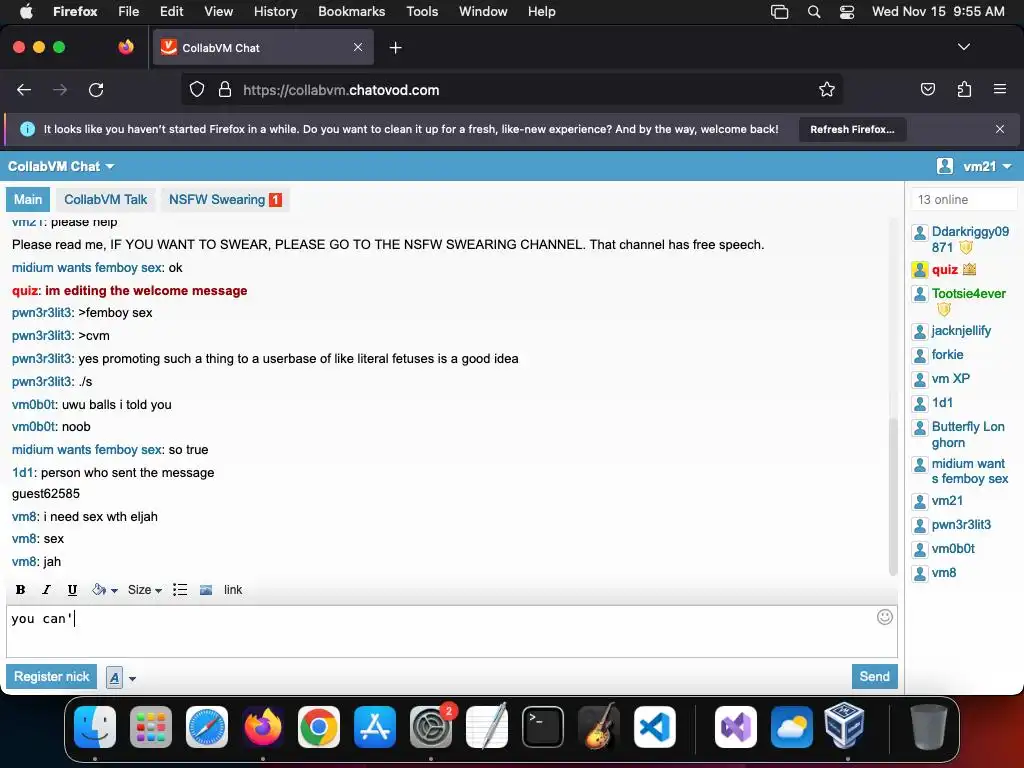Click the chat messages scrollbar
The height and width of the screenshot is (768, 1024).
pyautogui.click(x=893, y=496)
